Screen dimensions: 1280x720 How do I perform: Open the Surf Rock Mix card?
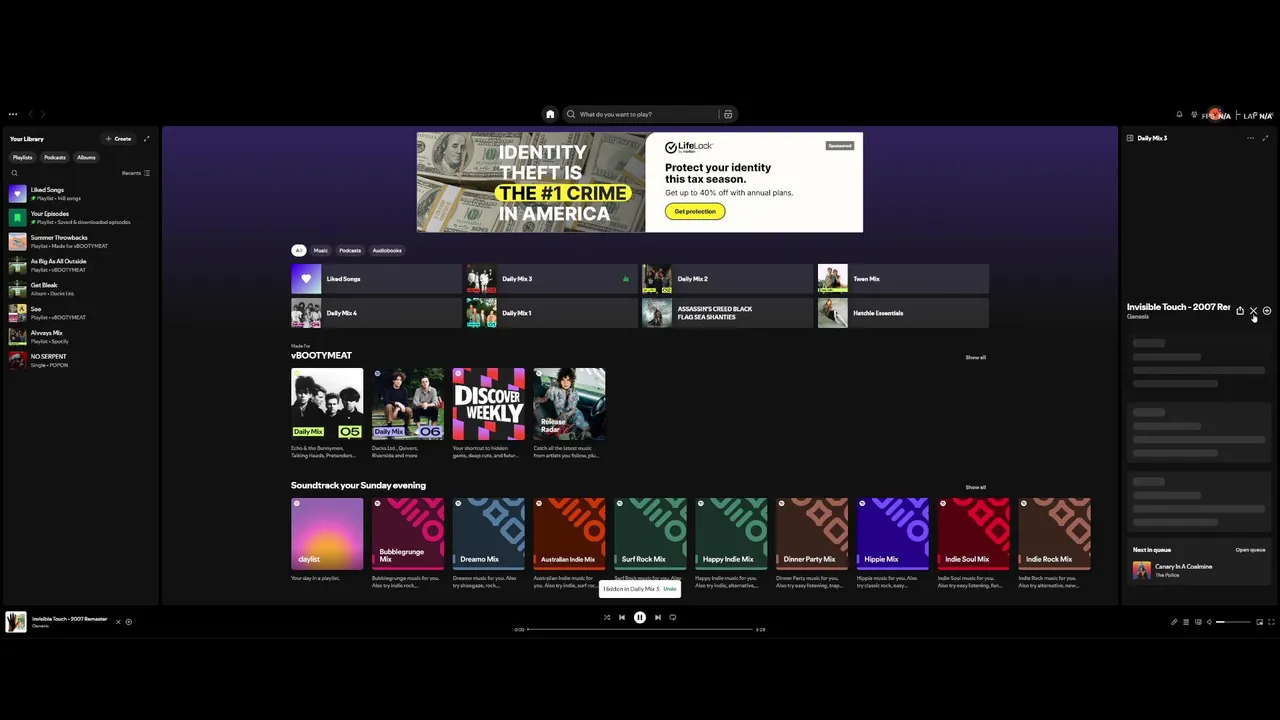tap(650, 541)
